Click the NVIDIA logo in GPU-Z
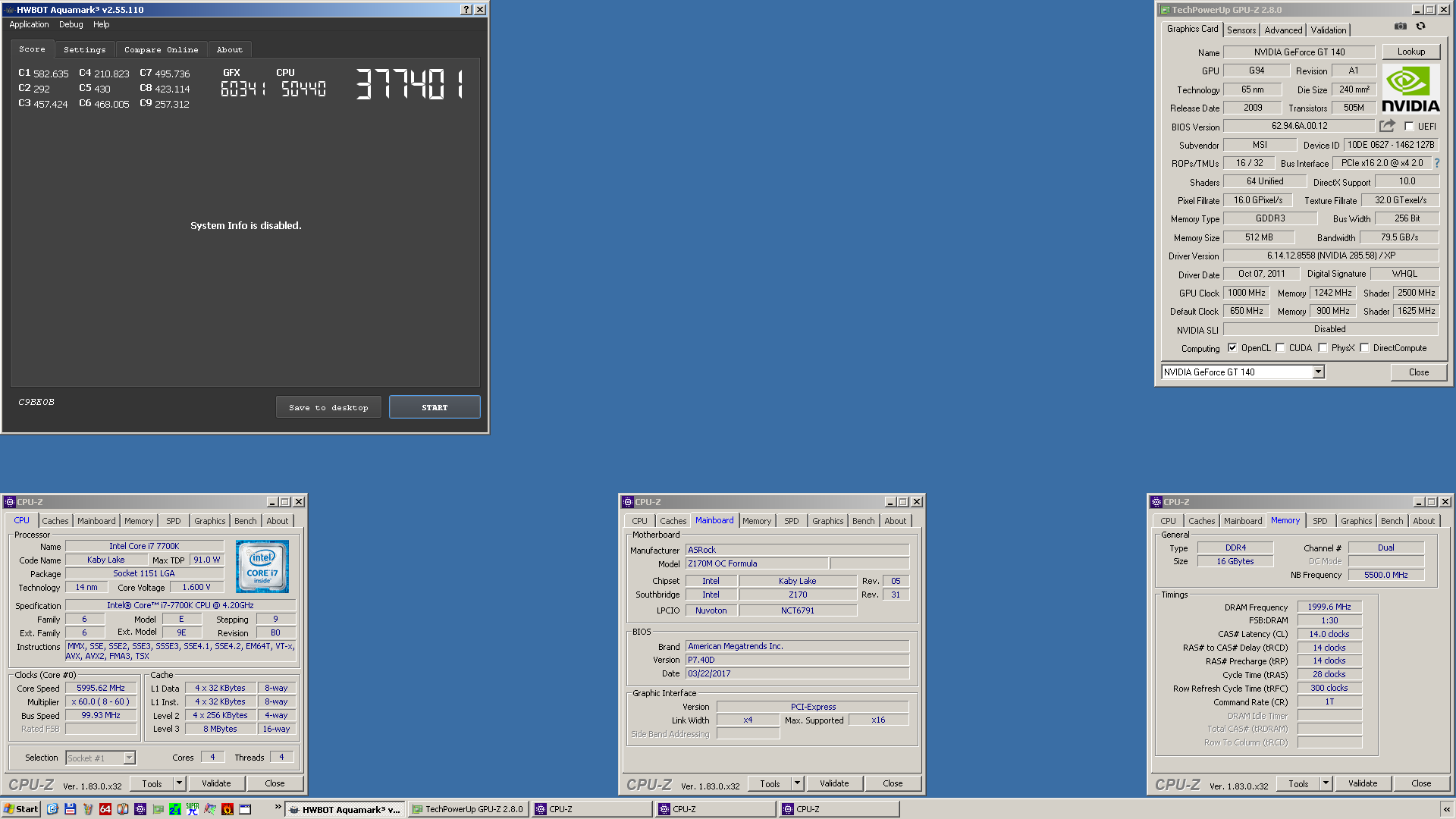Image resolution: width=1456 pixels, height=819 pixels. tap(1410, 89)
